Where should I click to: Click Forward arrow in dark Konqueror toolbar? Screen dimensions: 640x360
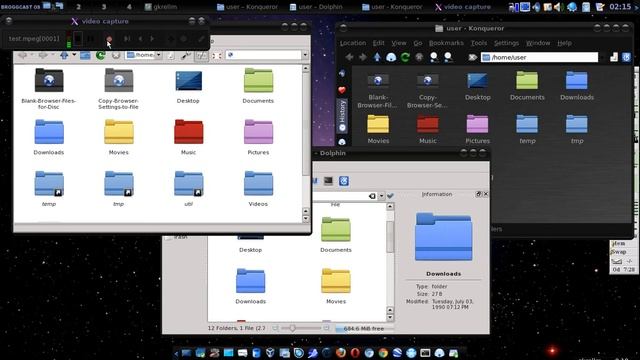click(363, 57)
